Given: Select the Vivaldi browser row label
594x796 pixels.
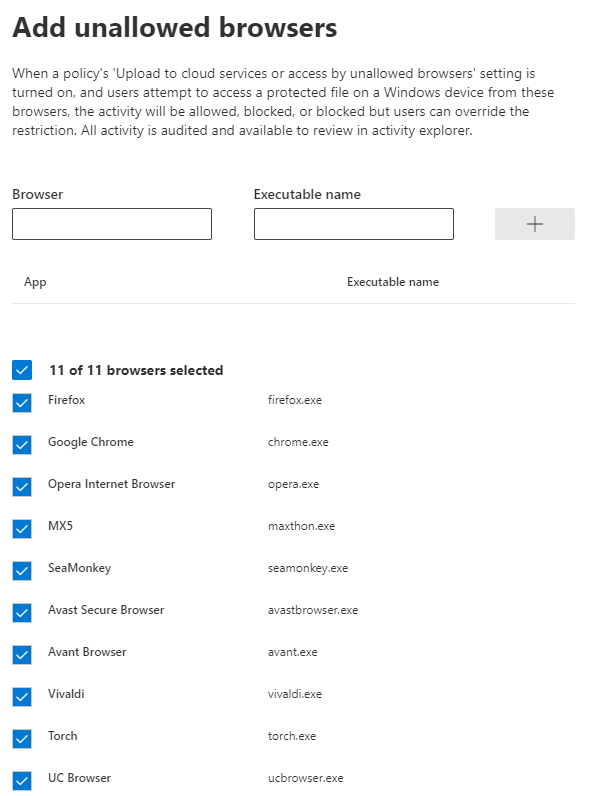Looking at the screenshot, I should tap(67, 694).
